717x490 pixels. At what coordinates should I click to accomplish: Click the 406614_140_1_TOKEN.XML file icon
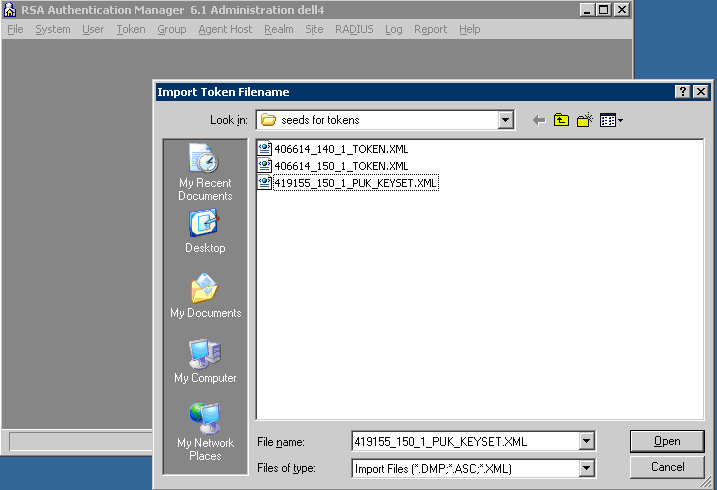pos(265,149)
